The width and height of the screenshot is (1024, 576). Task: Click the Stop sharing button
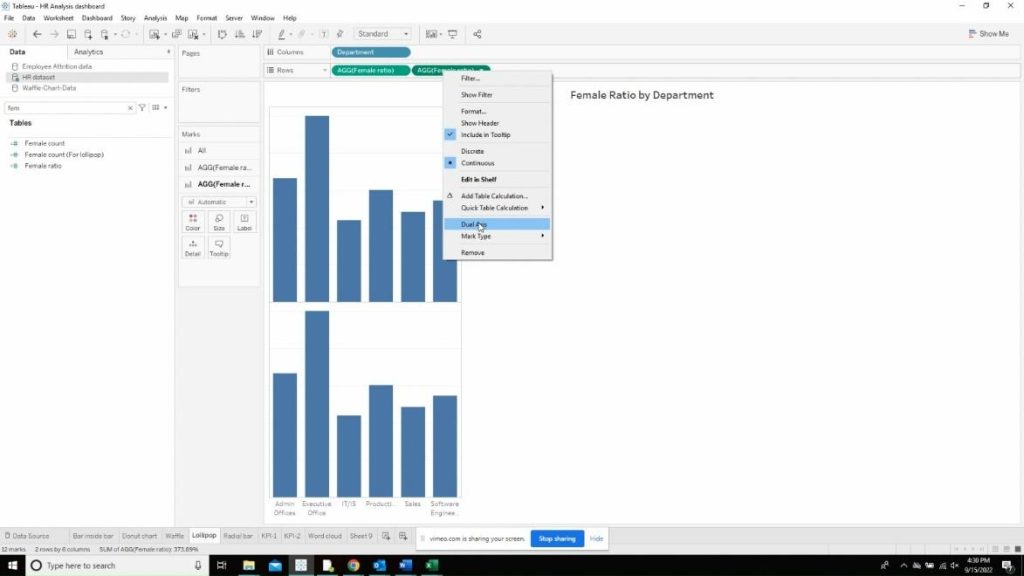point(557,539)
